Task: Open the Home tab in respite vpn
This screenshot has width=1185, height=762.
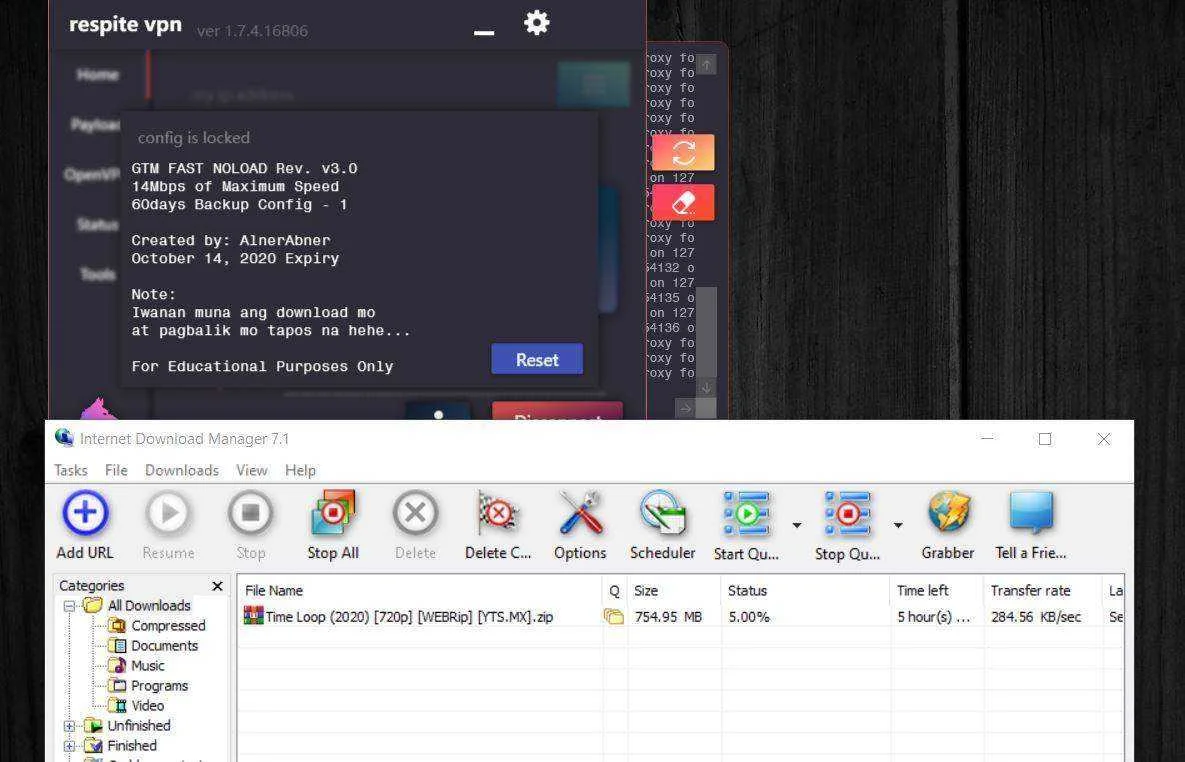Action: point(97,74)
